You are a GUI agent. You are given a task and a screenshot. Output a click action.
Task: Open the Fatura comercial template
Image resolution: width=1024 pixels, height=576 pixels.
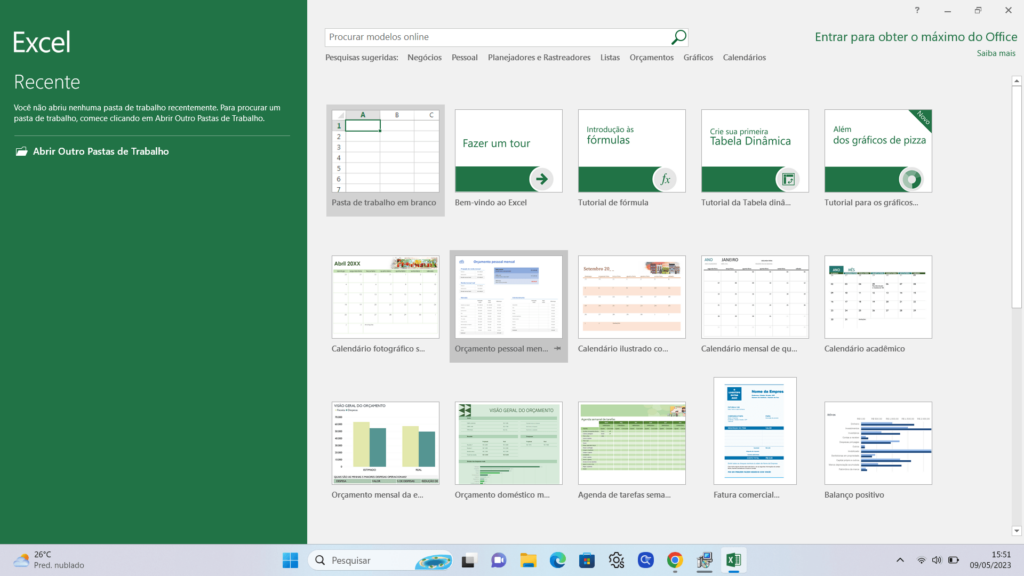(755, 431)
